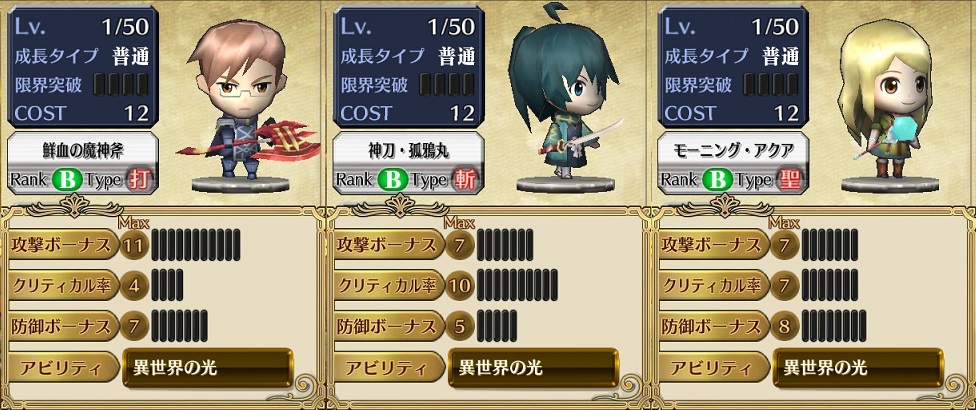Click the red 聖 type icon
Screen dimensions: 976x410
click(x=789, y=180)
